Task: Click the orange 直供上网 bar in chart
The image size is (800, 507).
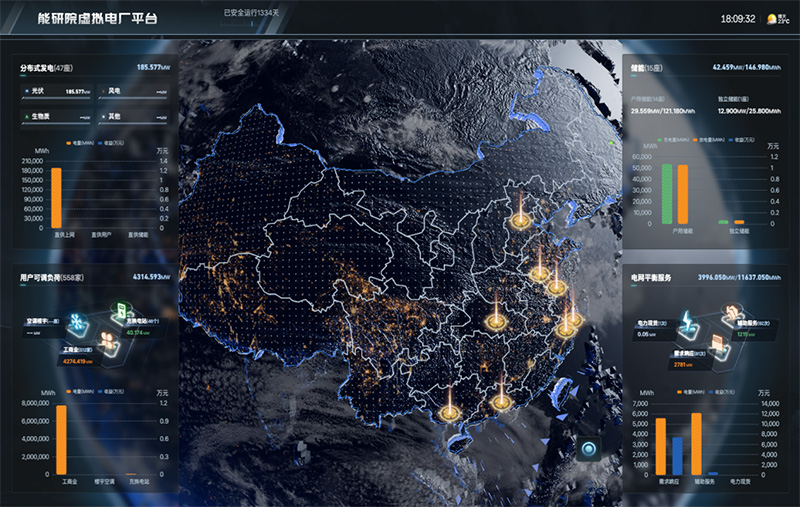Action: (x=57, y=196)
